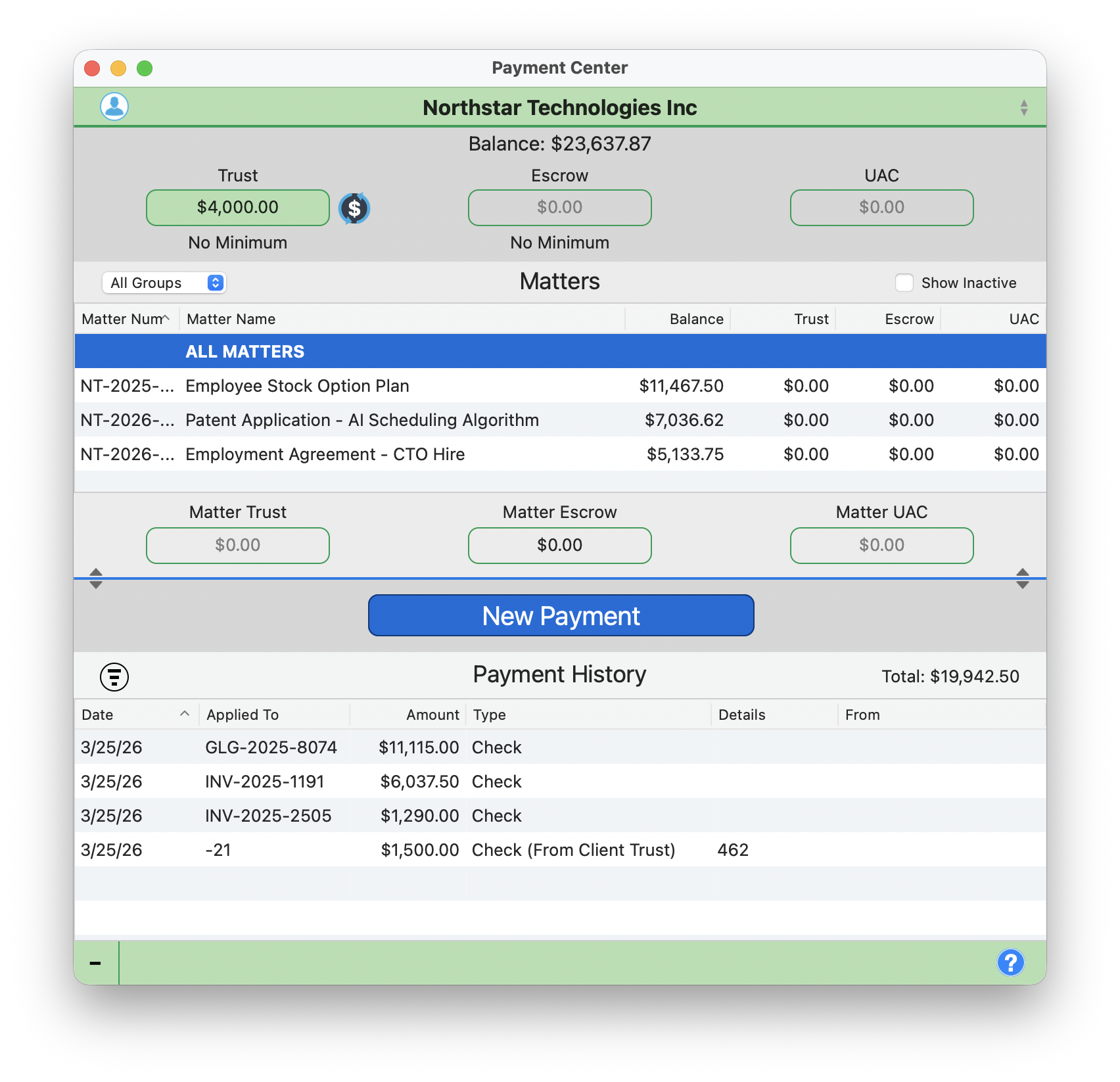The height and width of the screenshot is (1082, 1120).
Task: Click the help question mark icon
Action: pyautogui.click(x=1010, y=963)
